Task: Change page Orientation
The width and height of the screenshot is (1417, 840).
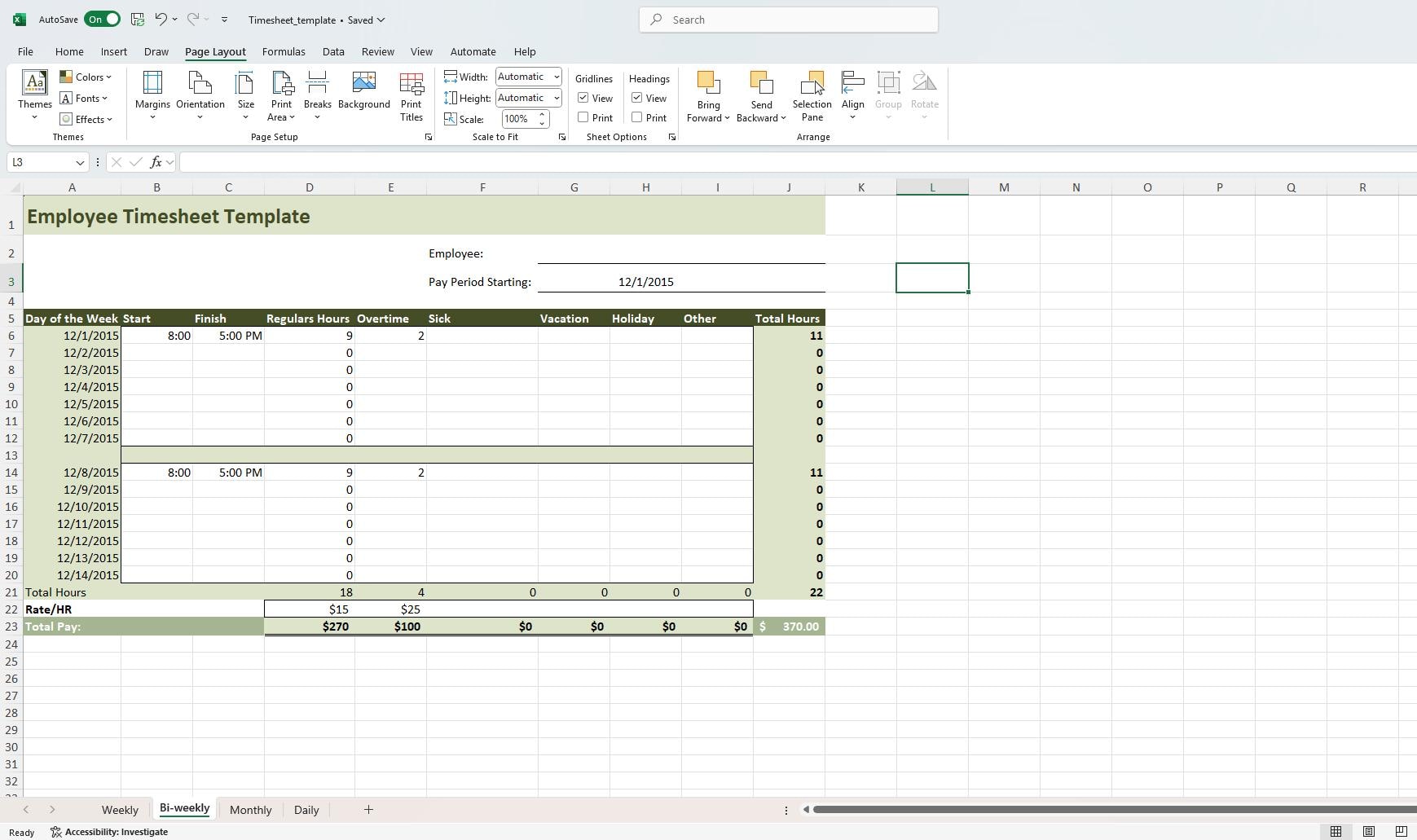Action: tap(200, 96)
